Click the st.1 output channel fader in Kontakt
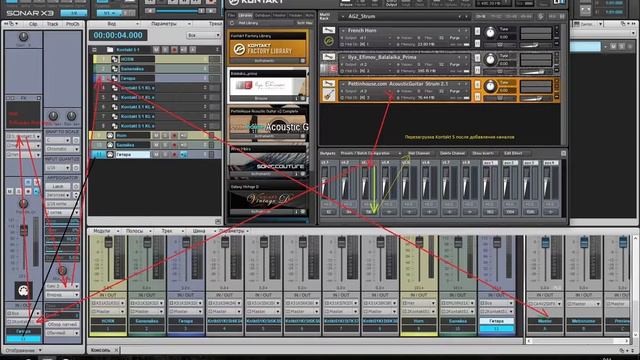640x360 pixels. click(x=325, y=184)
